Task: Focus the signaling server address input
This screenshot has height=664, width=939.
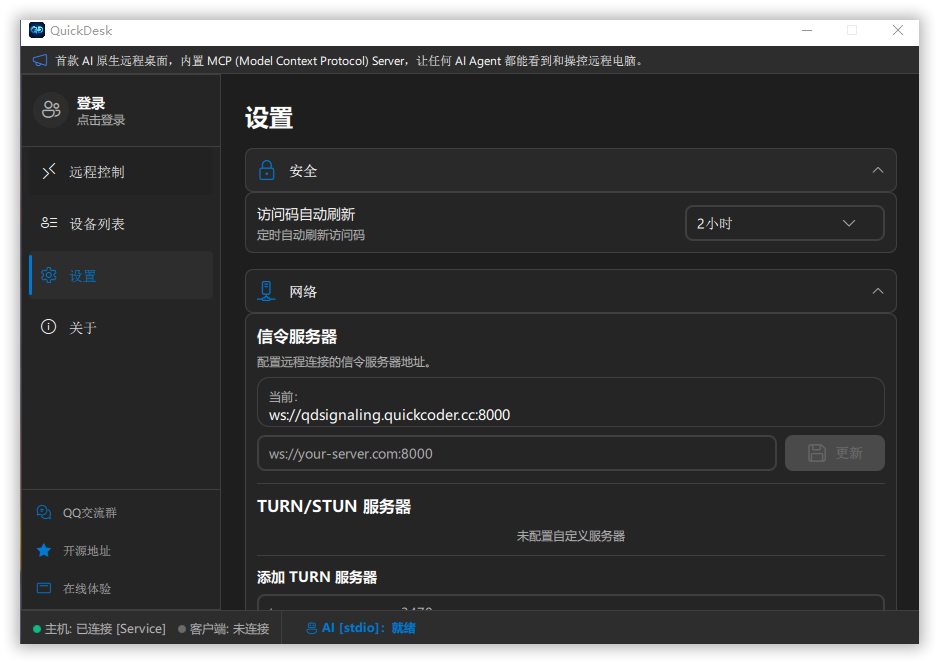Action: (516, 453)
